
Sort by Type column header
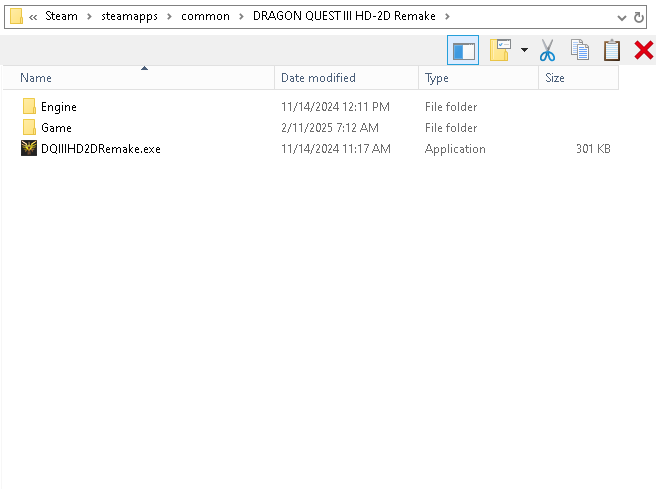click(478, 78)
